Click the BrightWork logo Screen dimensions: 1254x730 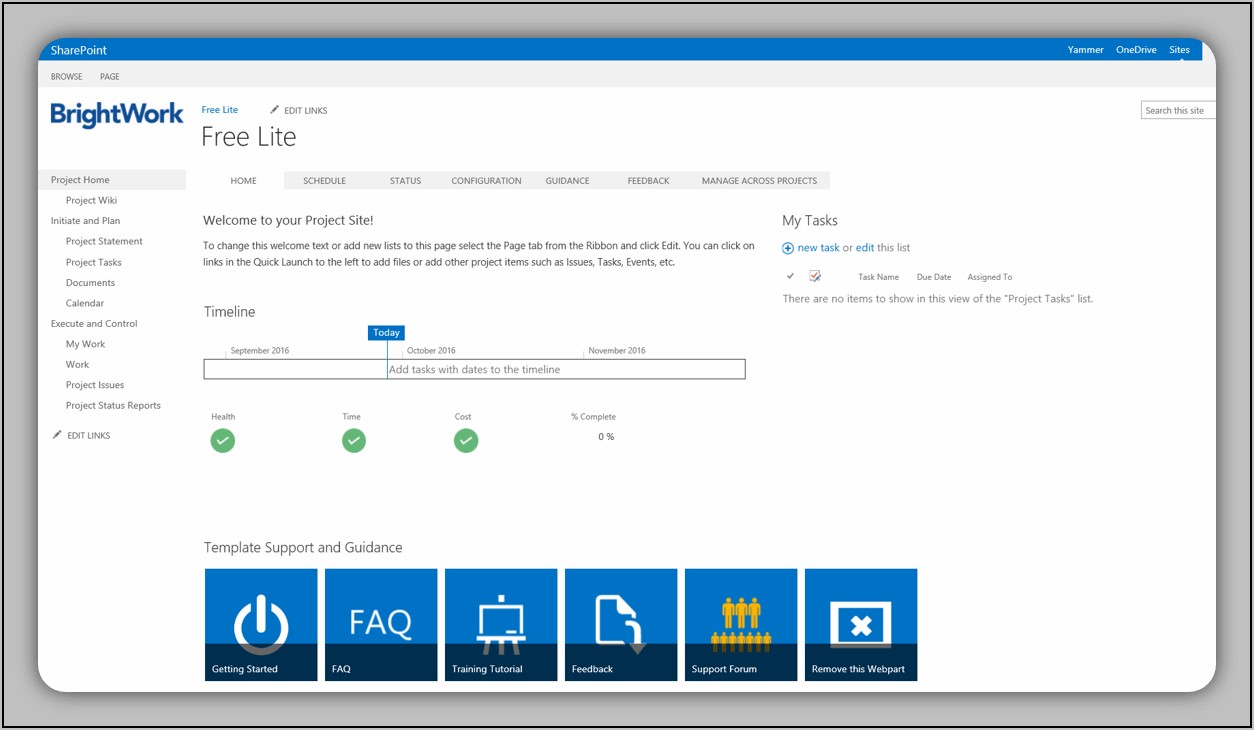click(x=117, y=114)
